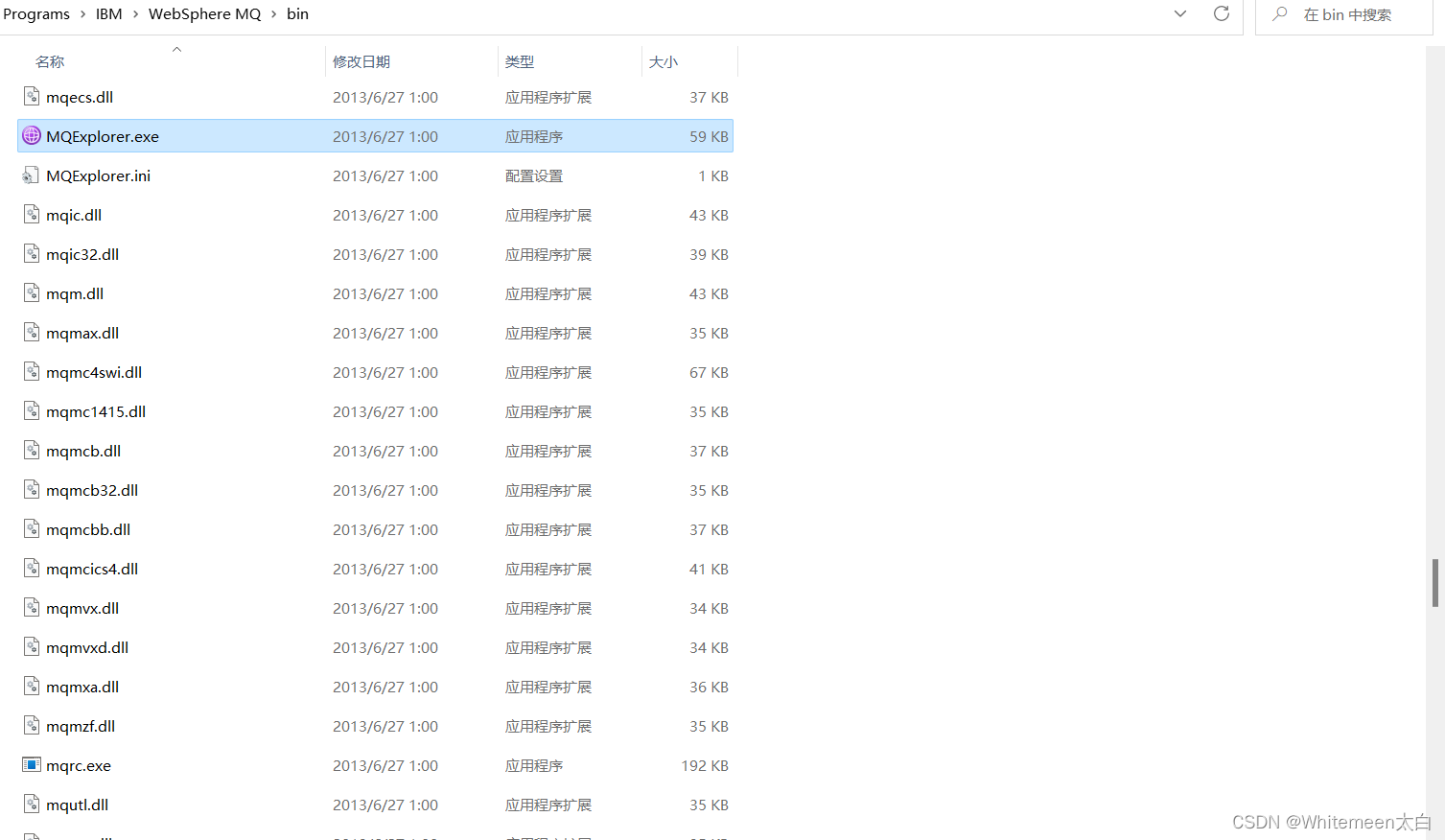Sort by 类型 column header
This screenshot has width=1445, height=840.
[520, 61]
